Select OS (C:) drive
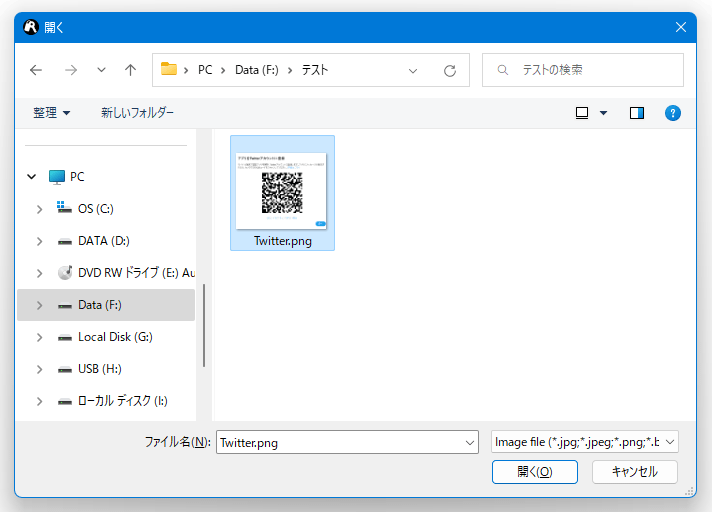Viewport: 712px width, 512px height. (x=95, y=209)
